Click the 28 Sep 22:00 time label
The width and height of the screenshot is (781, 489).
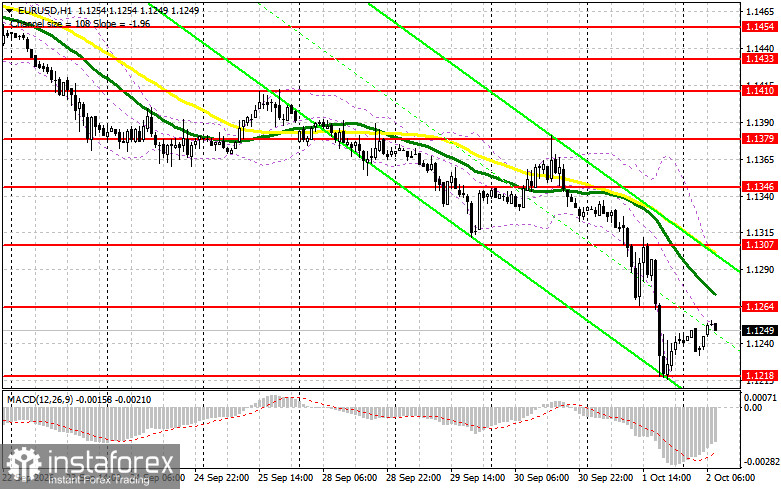[x=413, y=478]
